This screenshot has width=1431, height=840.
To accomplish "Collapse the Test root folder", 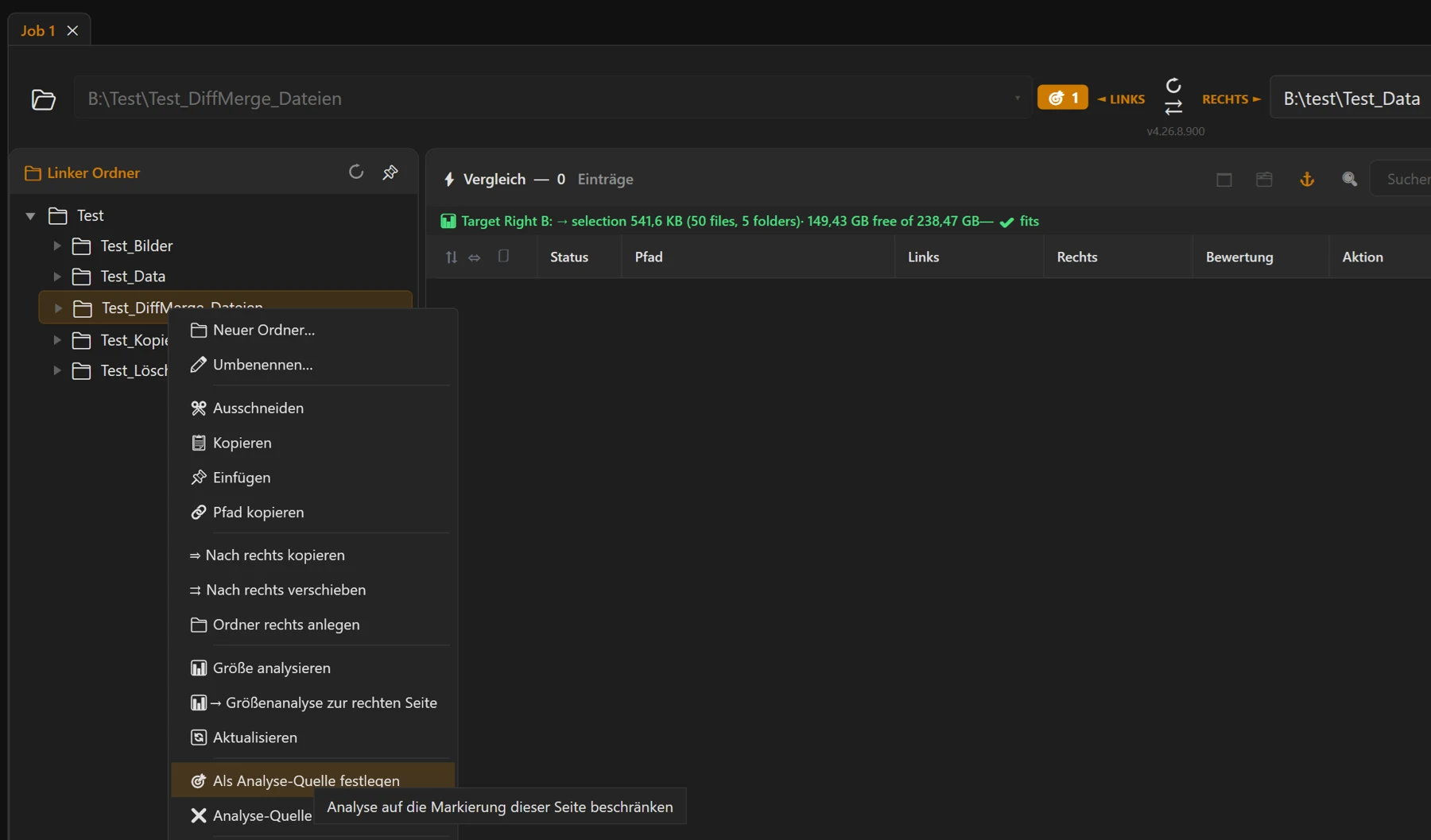I will pyautogui.click(x=30, y=215).
